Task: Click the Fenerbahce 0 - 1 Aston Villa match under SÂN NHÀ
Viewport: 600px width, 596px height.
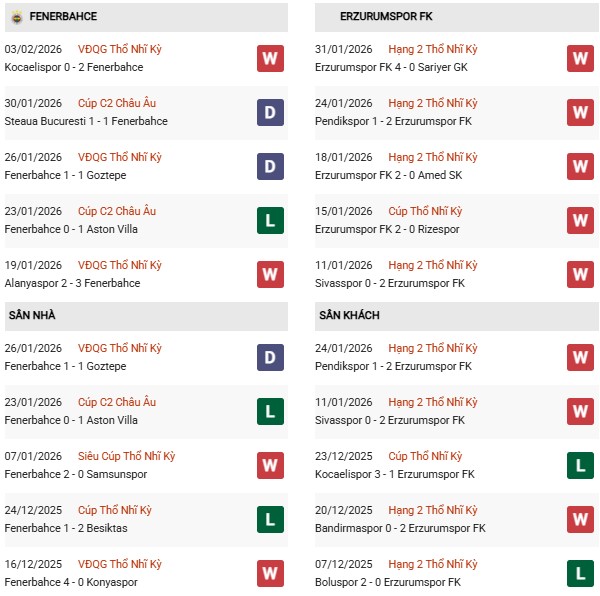Action: (71, 420)
